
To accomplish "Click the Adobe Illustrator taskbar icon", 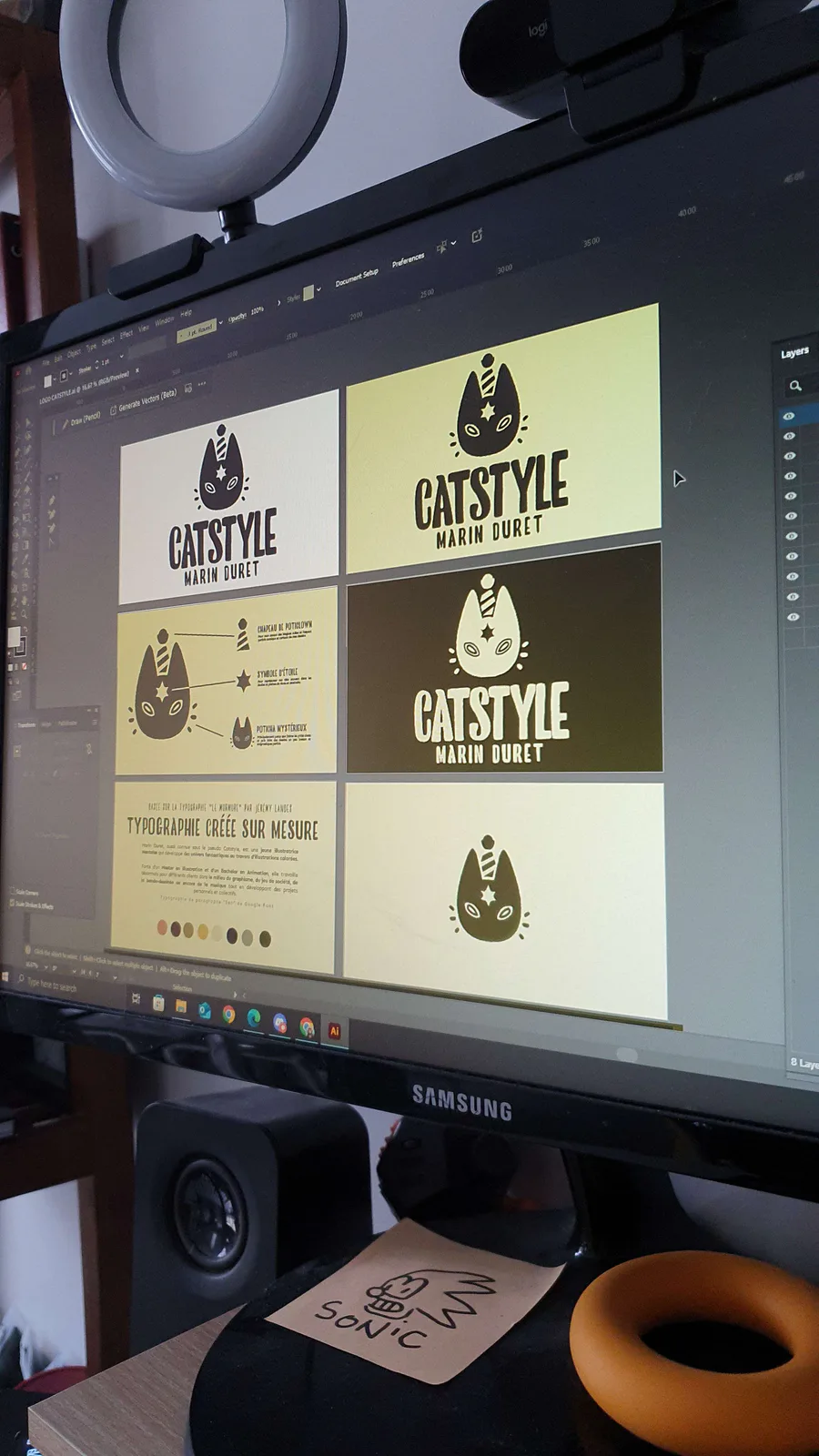I will click(334, 1031).
